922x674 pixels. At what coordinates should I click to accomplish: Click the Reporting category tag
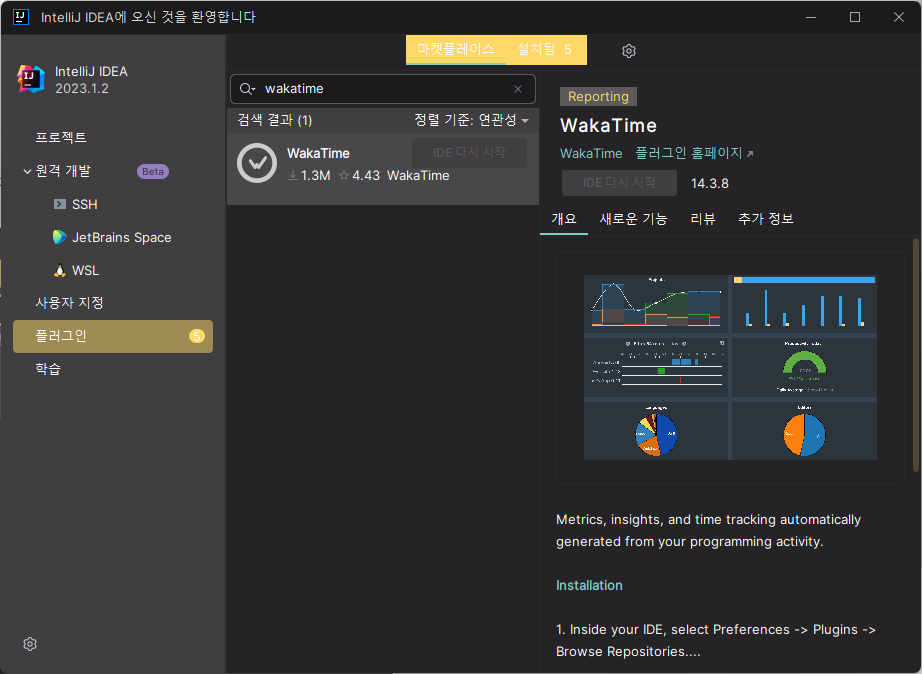pos(598,96)
